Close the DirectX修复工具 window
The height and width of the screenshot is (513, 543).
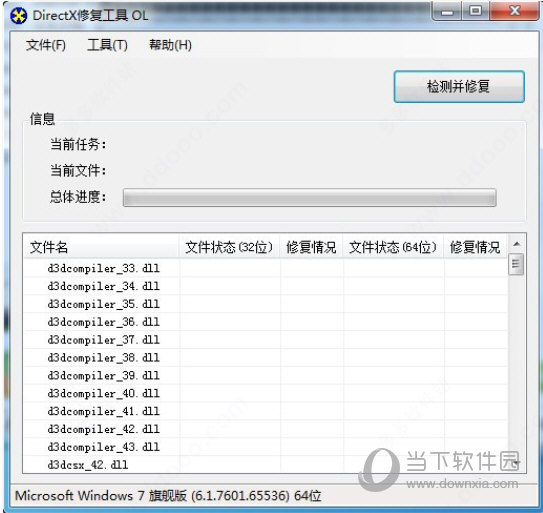click(514, 12)
